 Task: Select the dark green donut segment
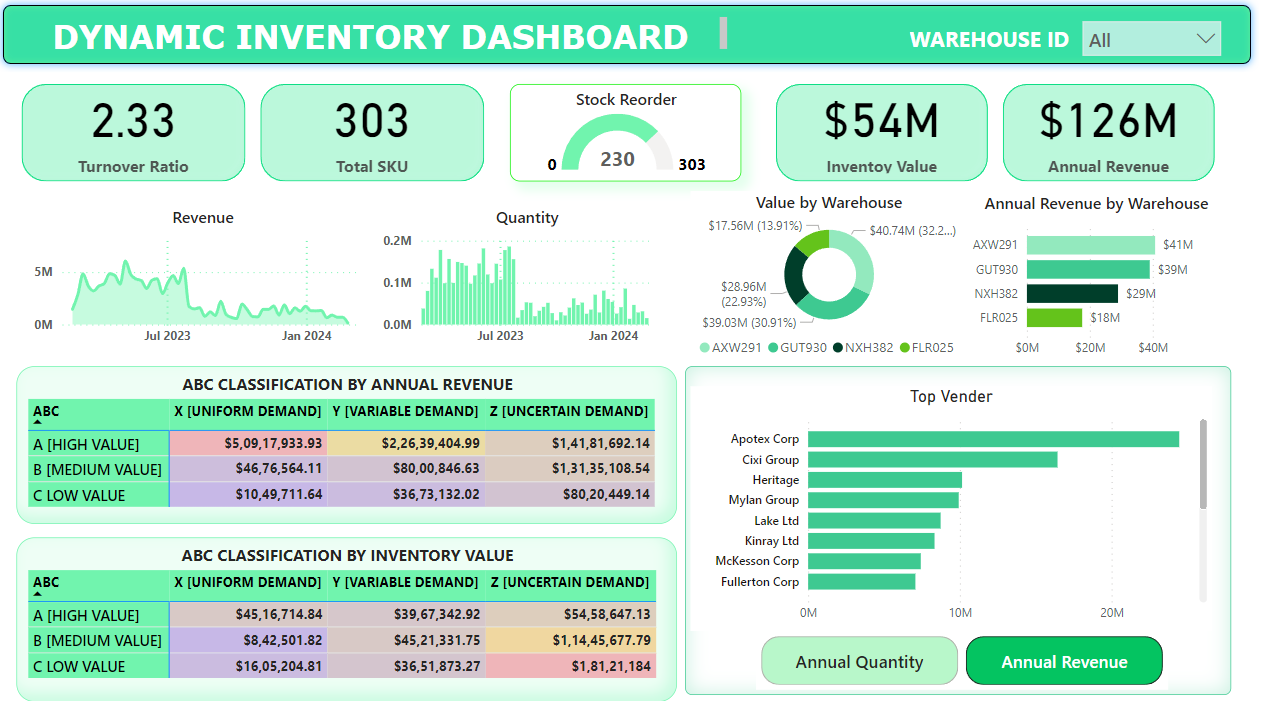[x=795, y=276]
